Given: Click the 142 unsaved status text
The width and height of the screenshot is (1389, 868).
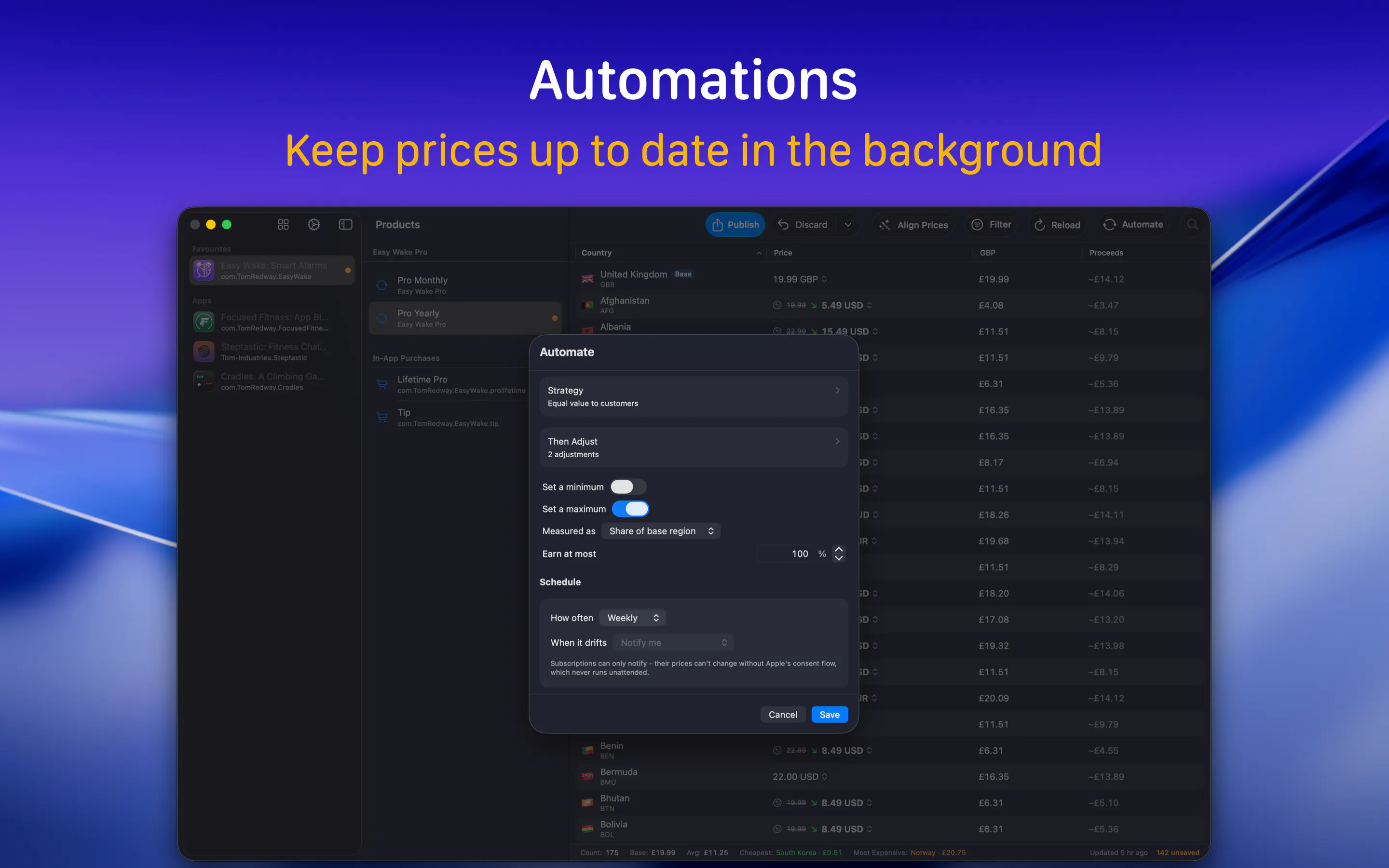Looking at the screenshot, I should (1178, 853).
